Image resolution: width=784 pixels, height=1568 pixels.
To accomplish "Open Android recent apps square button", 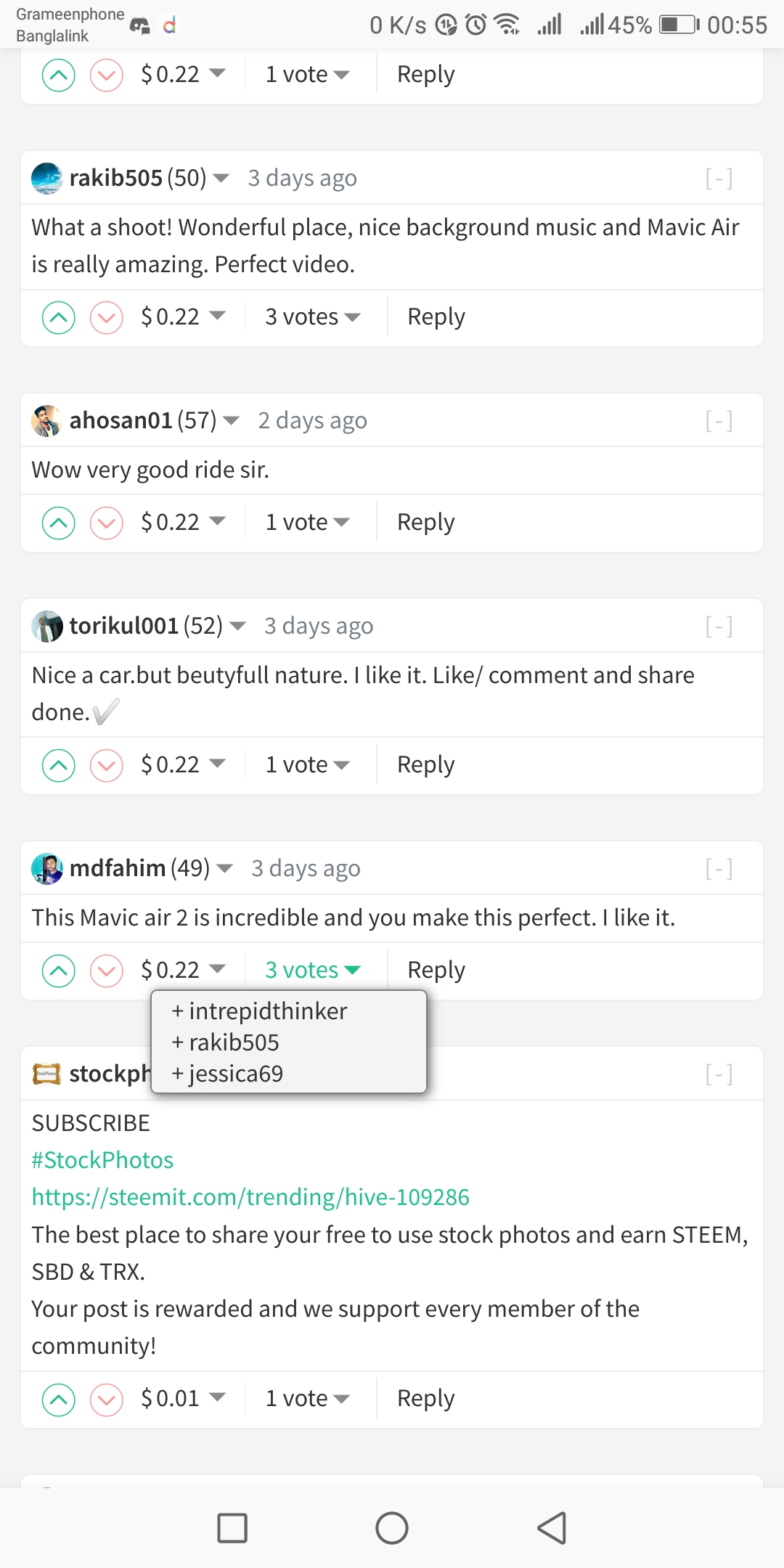I will [x=232, y=1528].
